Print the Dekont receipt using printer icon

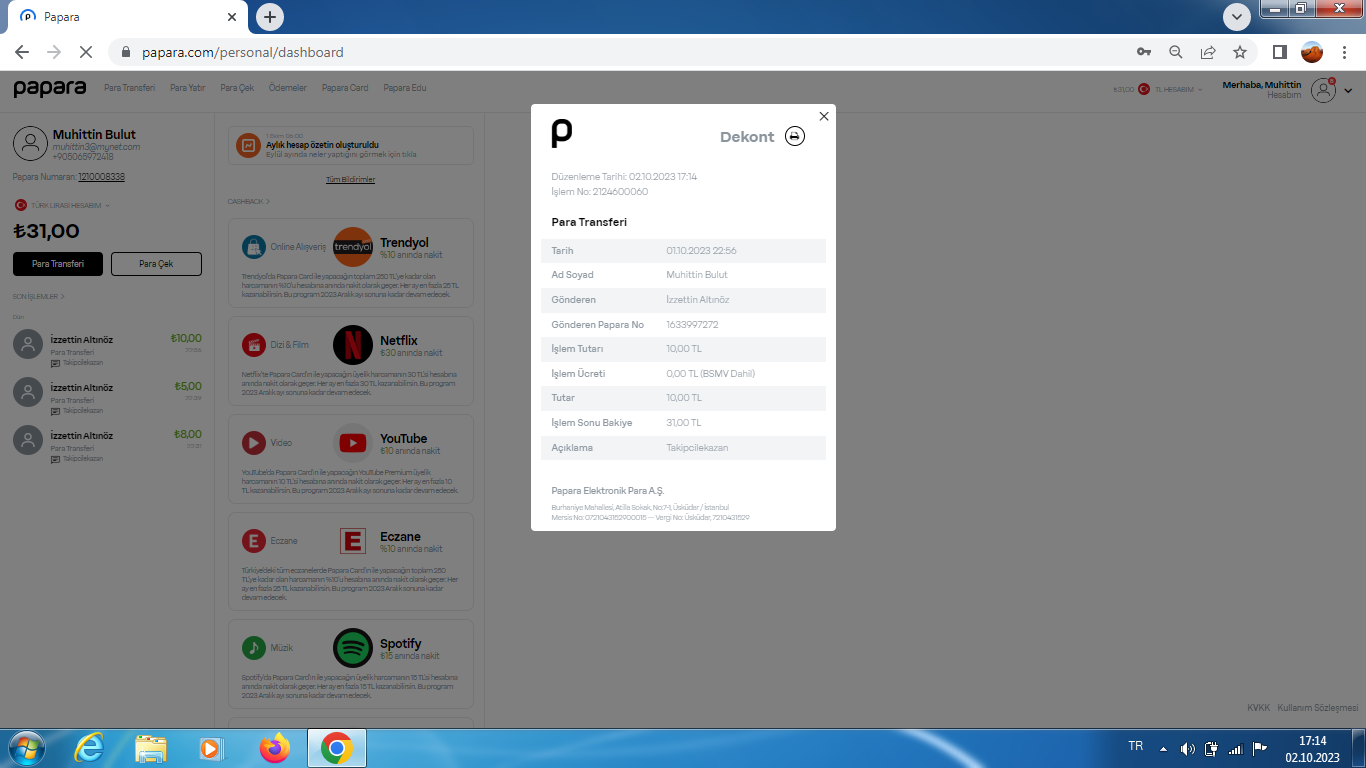click(794, 136)
